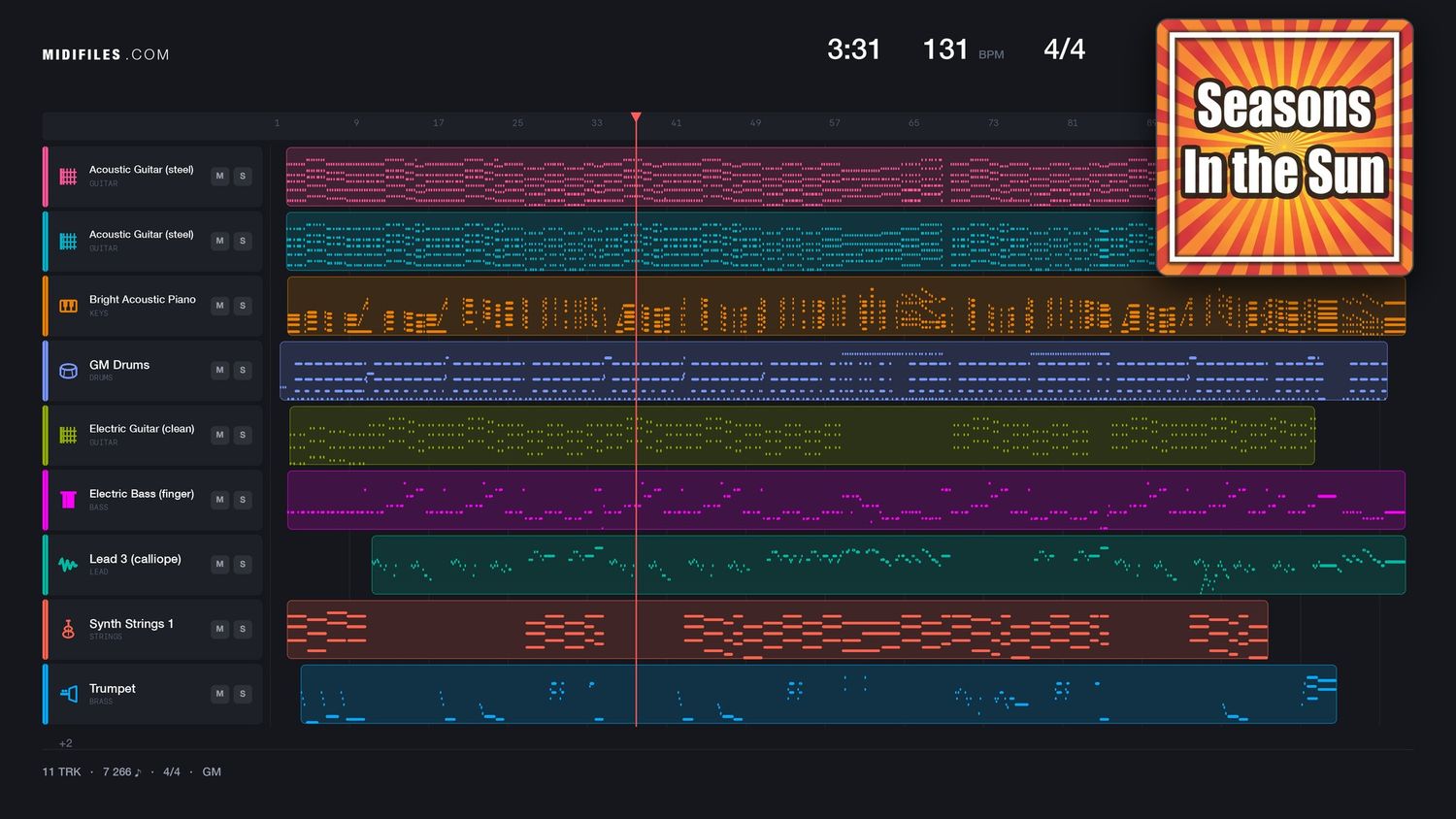Click bar 17 on the timeline ruler
Viewport: 1456px width, 819px height.
439,123
